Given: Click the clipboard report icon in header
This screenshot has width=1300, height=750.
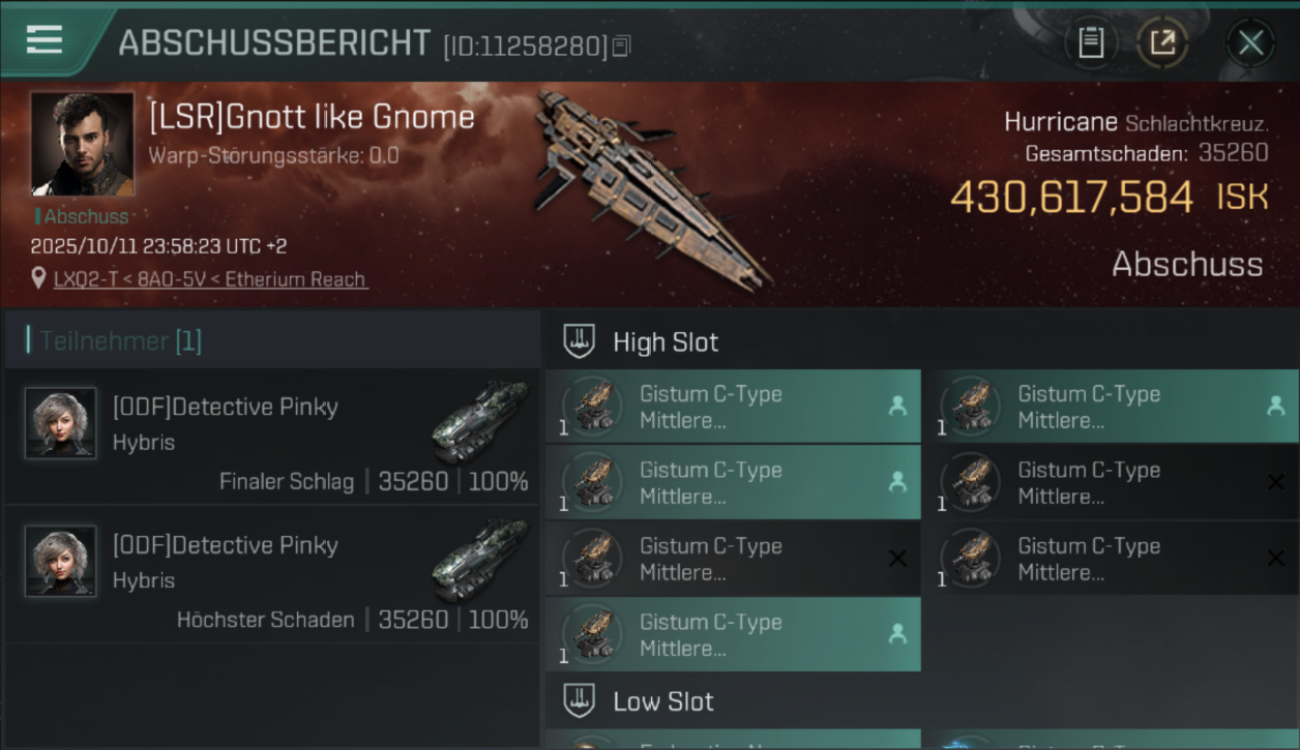Looking at the screenshot, I should [1091, 43].
